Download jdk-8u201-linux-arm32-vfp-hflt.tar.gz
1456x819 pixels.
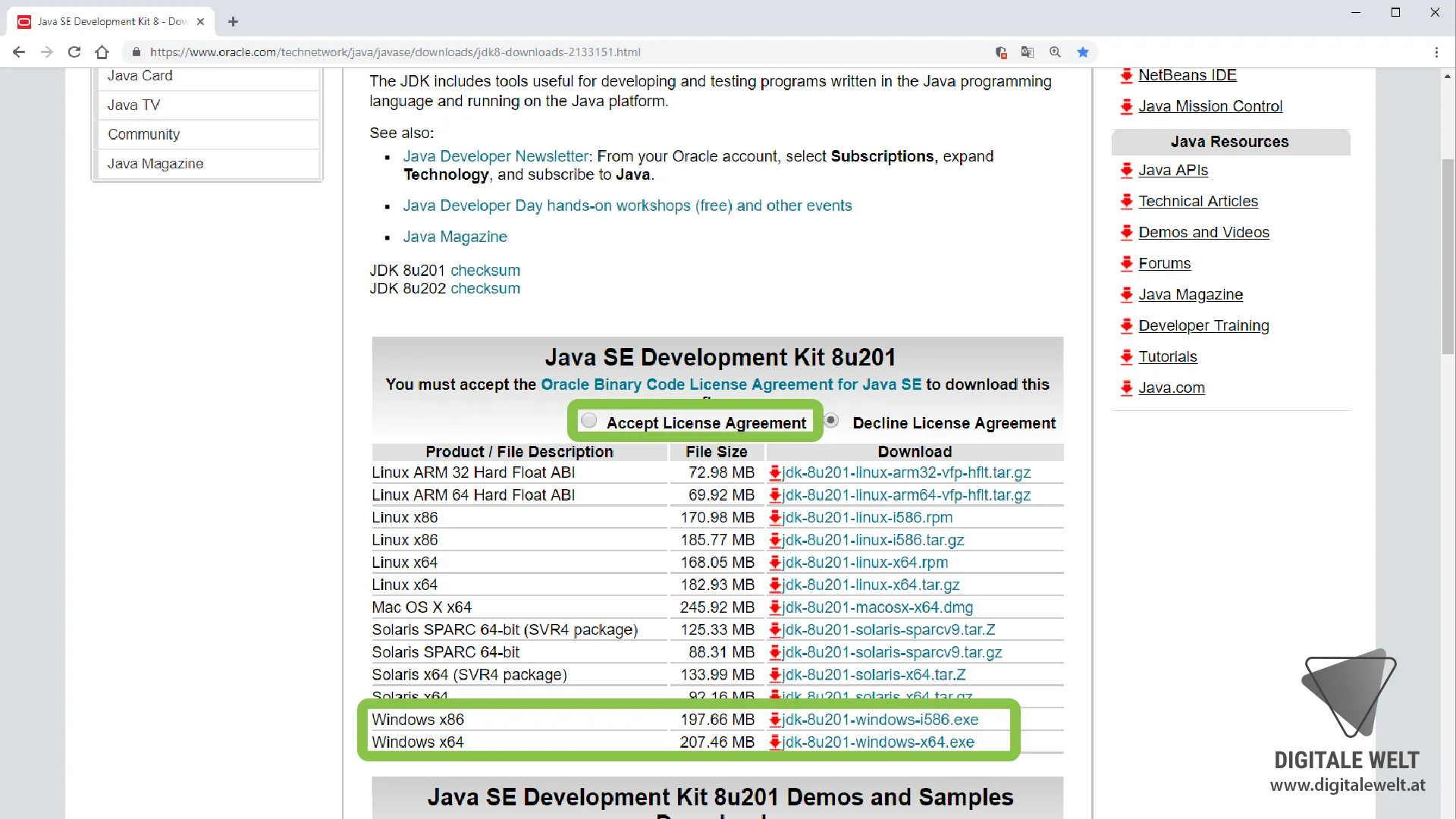(x=906, y=472)
